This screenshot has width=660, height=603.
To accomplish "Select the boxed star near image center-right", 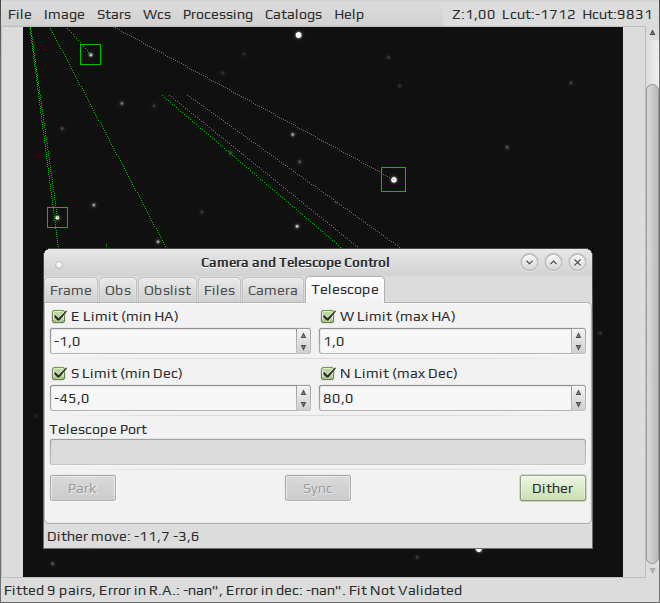I will point(394,180).
